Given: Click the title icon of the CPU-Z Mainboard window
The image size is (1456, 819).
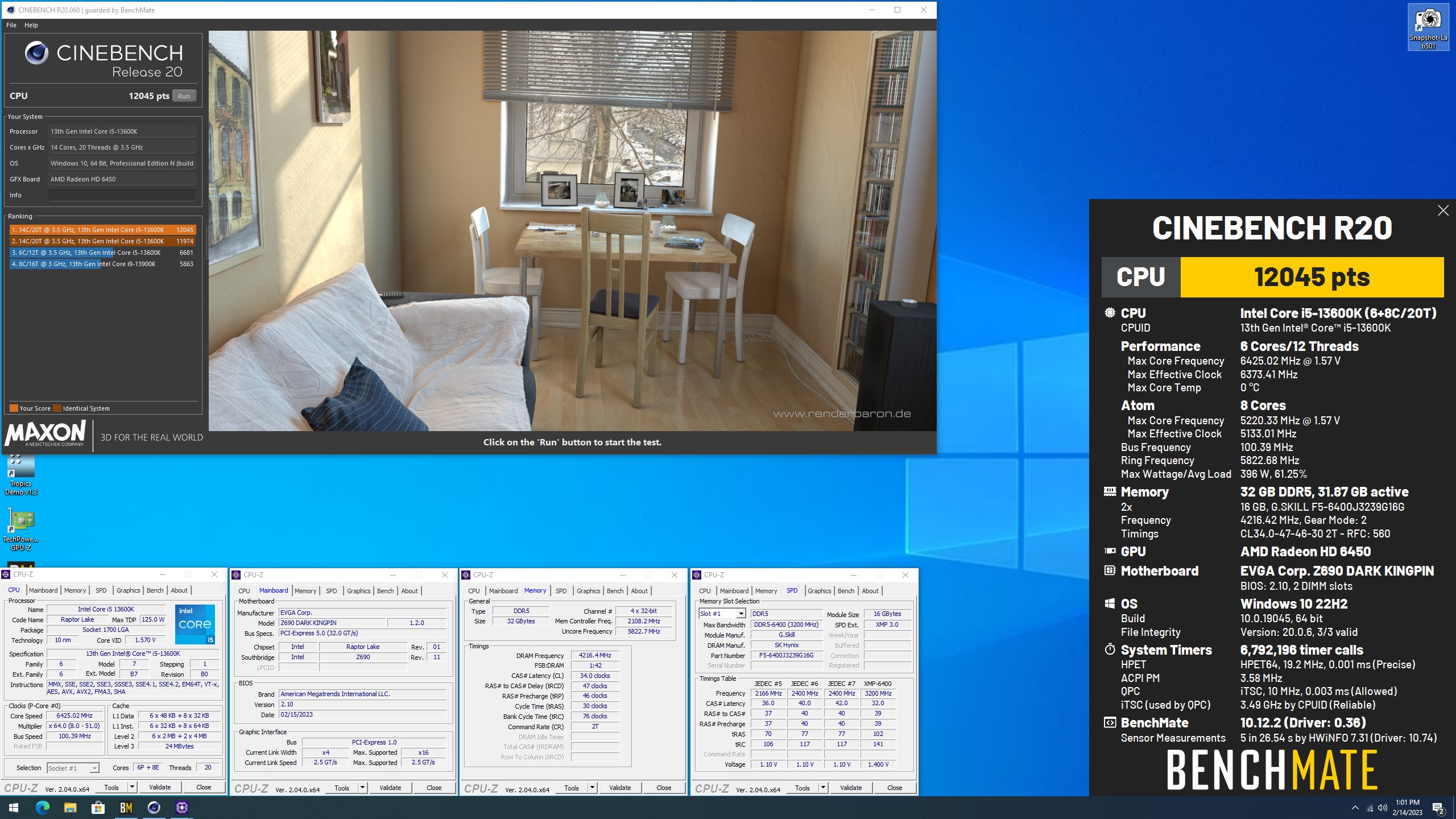Looking at the screenshot, I should coord(237,575).
